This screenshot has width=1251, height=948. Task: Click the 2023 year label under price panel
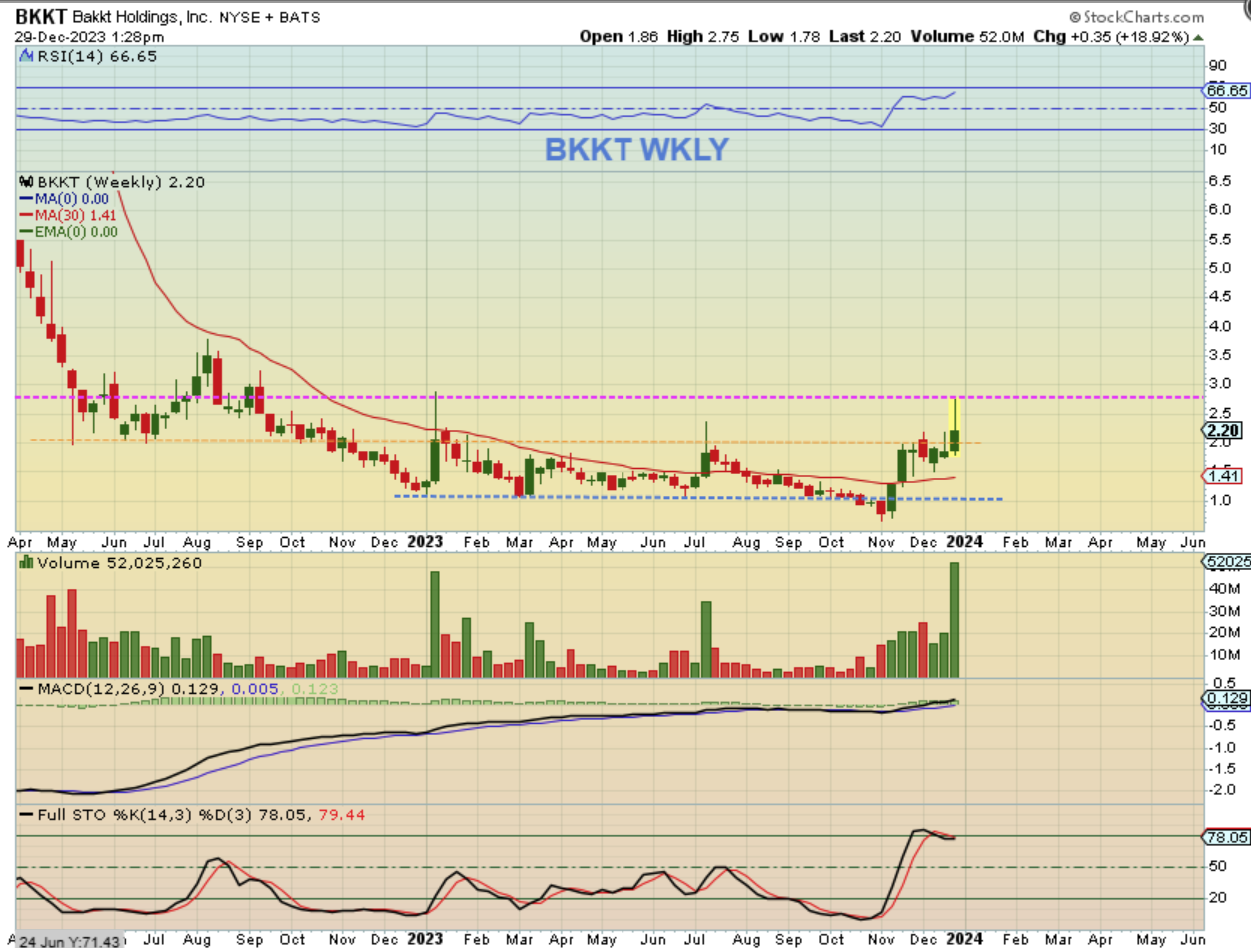425,541
